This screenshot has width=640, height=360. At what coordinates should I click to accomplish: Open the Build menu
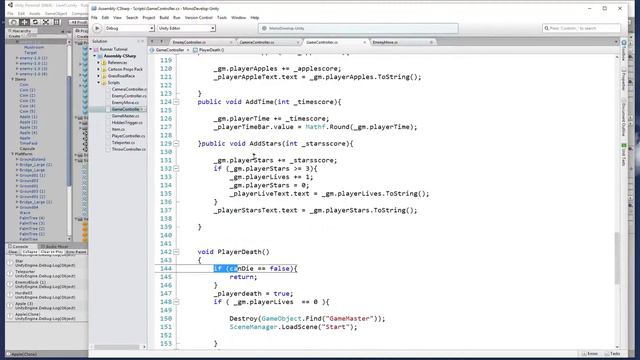pos(164,18)
